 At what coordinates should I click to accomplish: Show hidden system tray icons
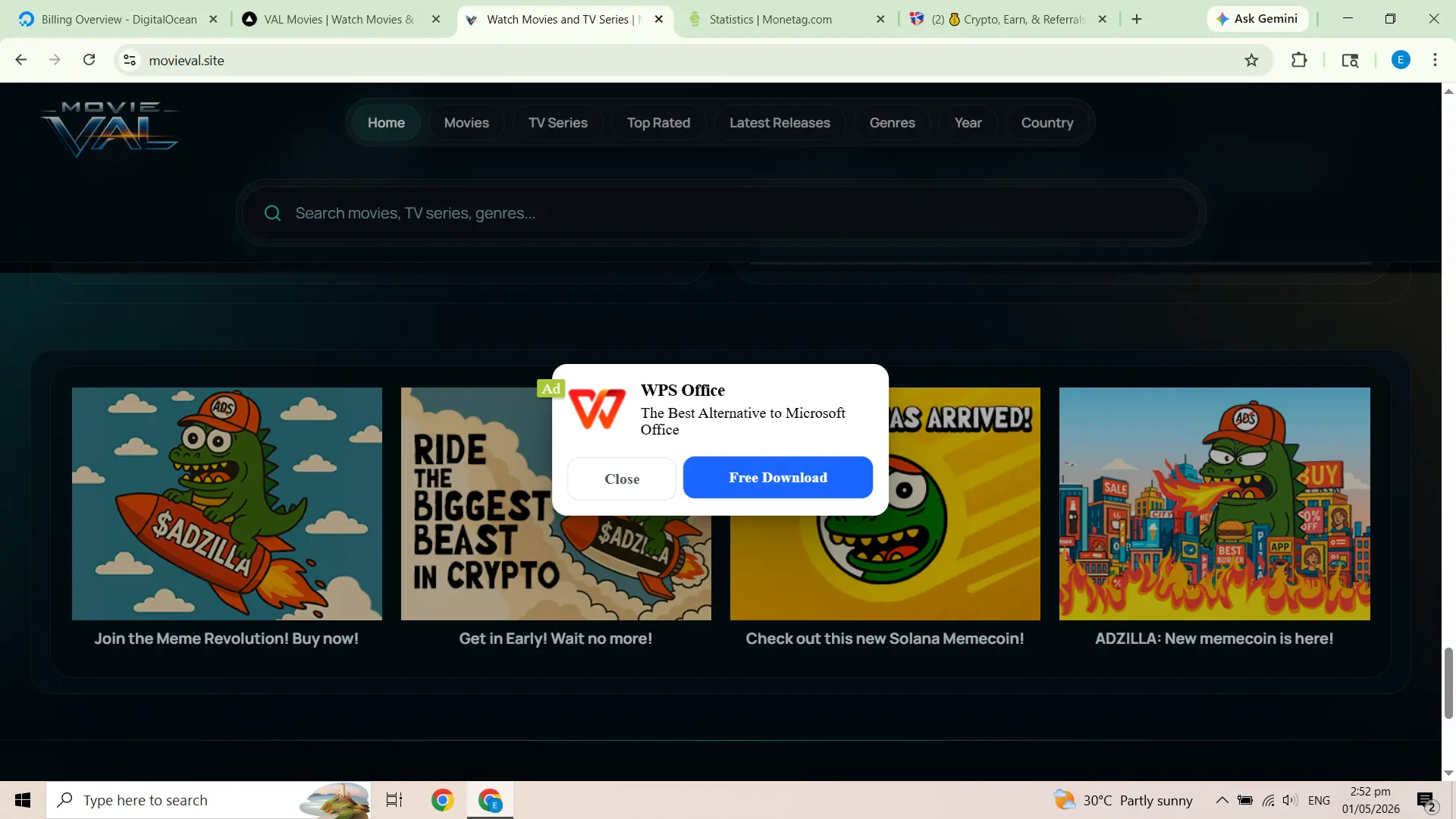coord(1222,800)
